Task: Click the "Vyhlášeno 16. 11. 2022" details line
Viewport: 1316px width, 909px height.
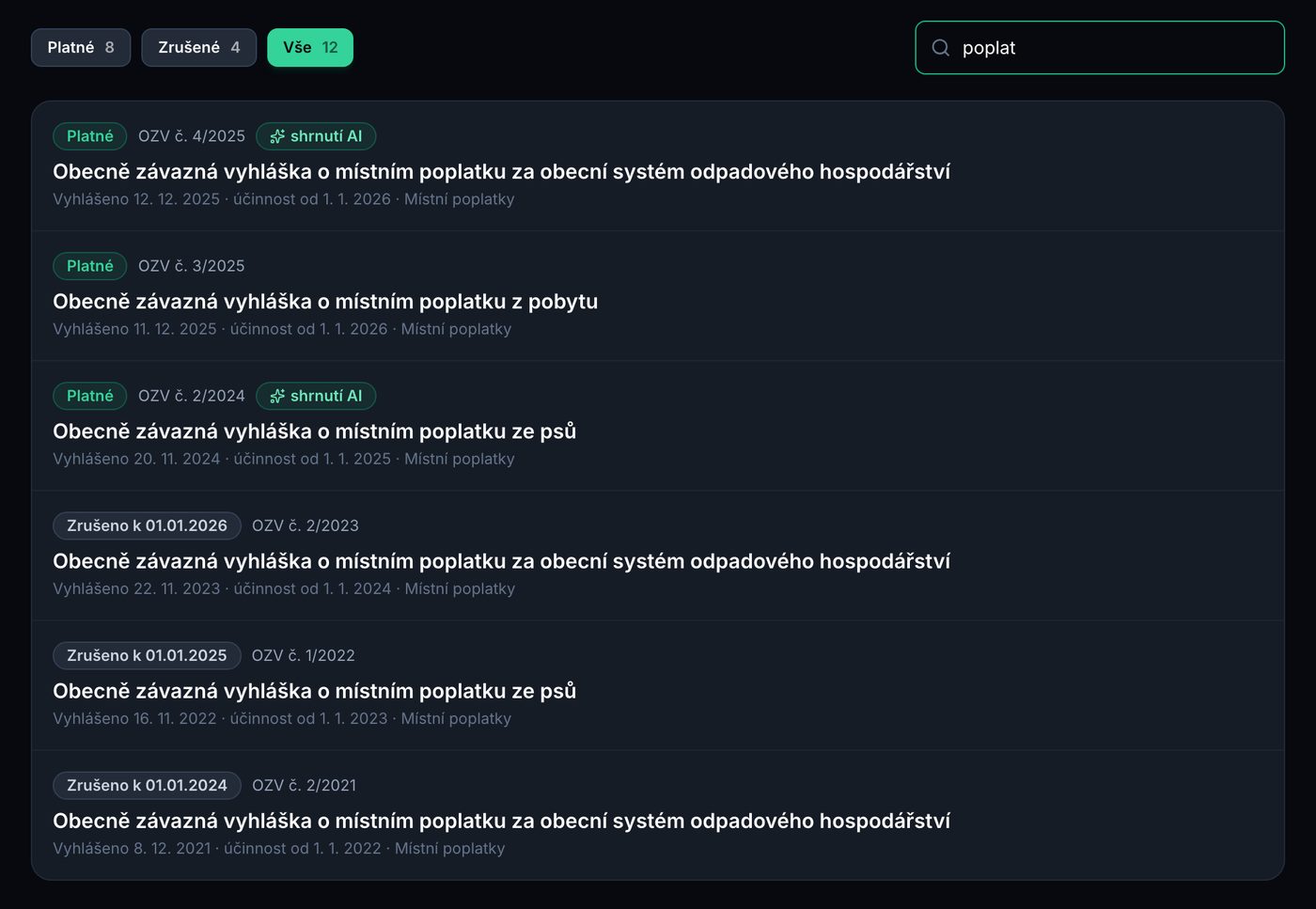Action: 282,718
